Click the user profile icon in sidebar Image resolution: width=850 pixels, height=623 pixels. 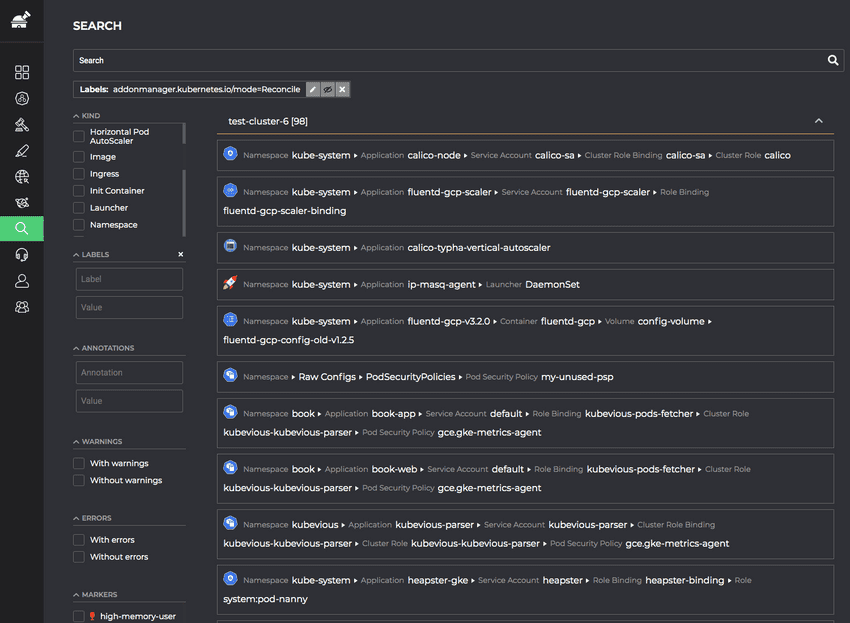[x=20, y=281]
